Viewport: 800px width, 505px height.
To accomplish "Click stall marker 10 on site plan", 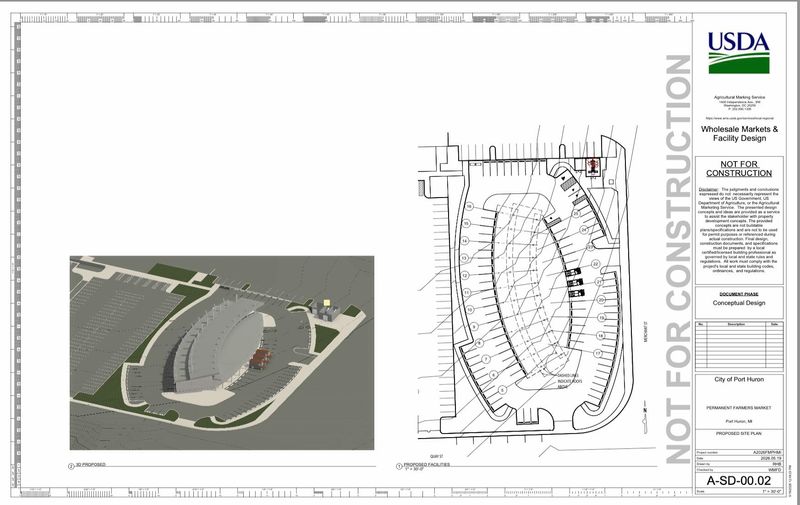I will 470,310.
